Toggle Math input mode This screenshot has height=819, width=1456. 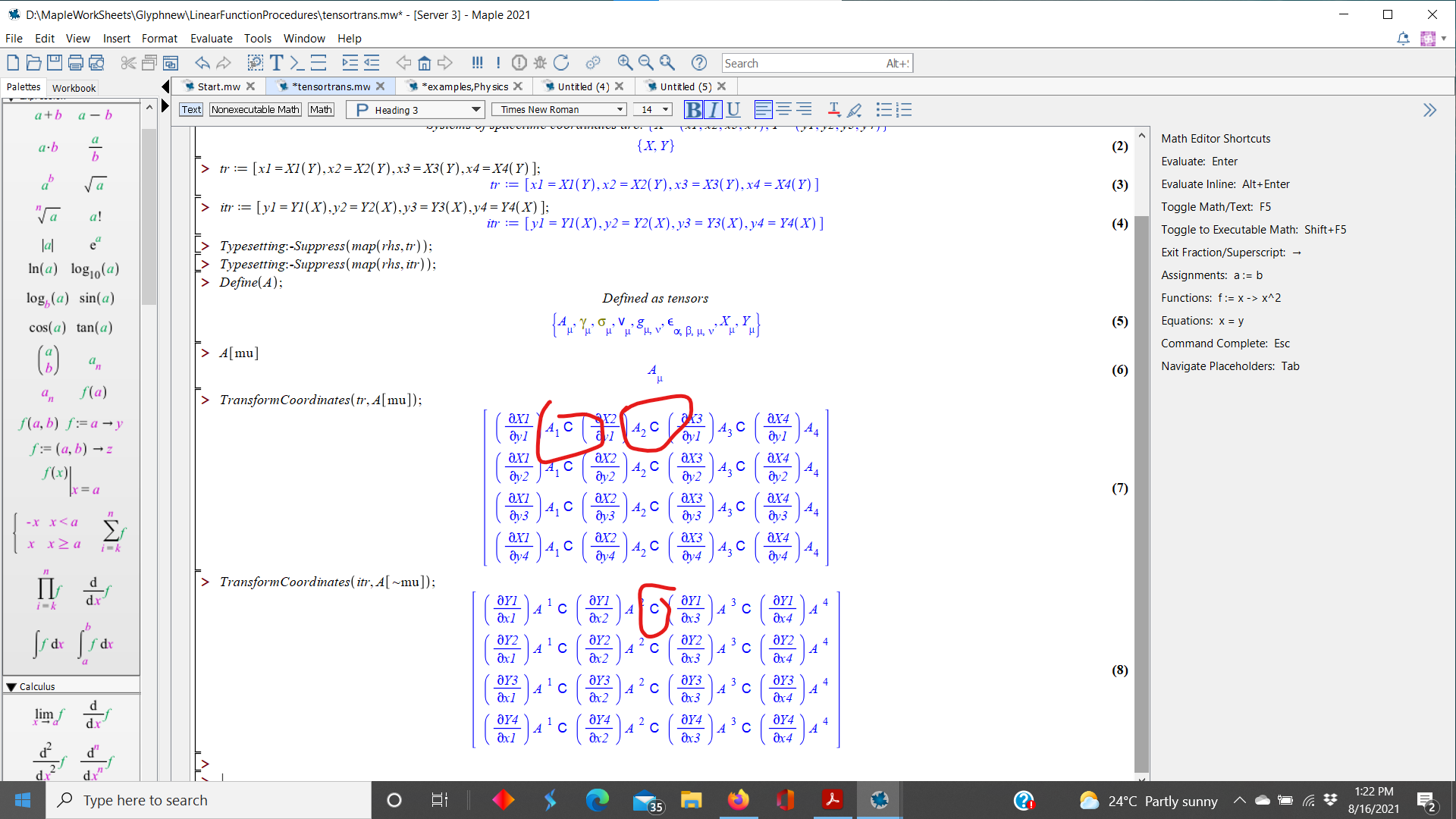pyautogui.click(x=321, y=110)
